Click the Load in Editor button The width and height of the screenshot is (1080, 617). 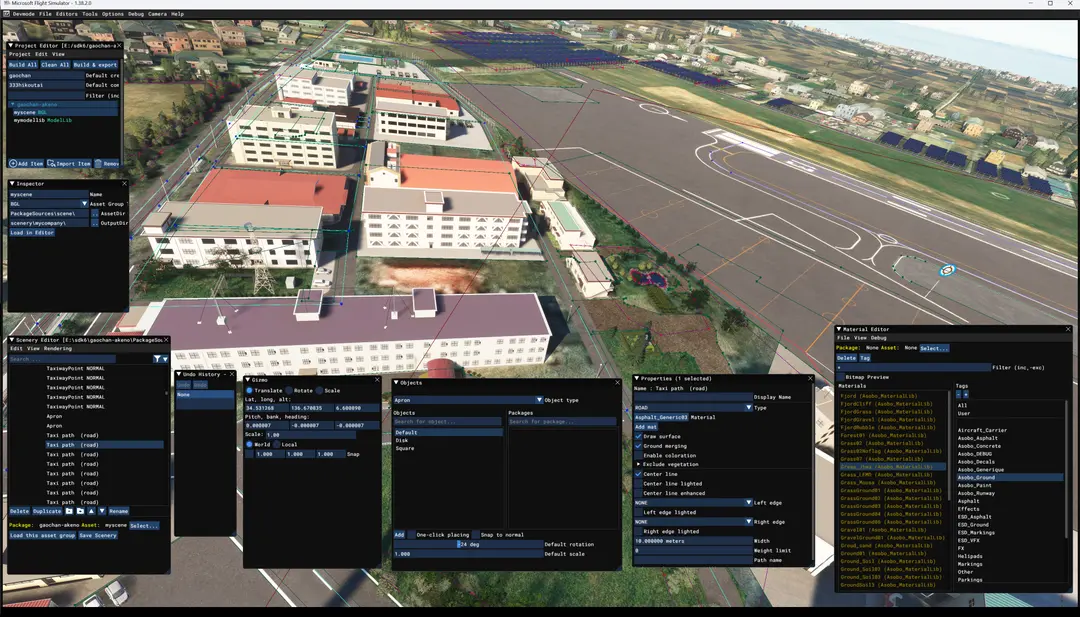point(32,233)
